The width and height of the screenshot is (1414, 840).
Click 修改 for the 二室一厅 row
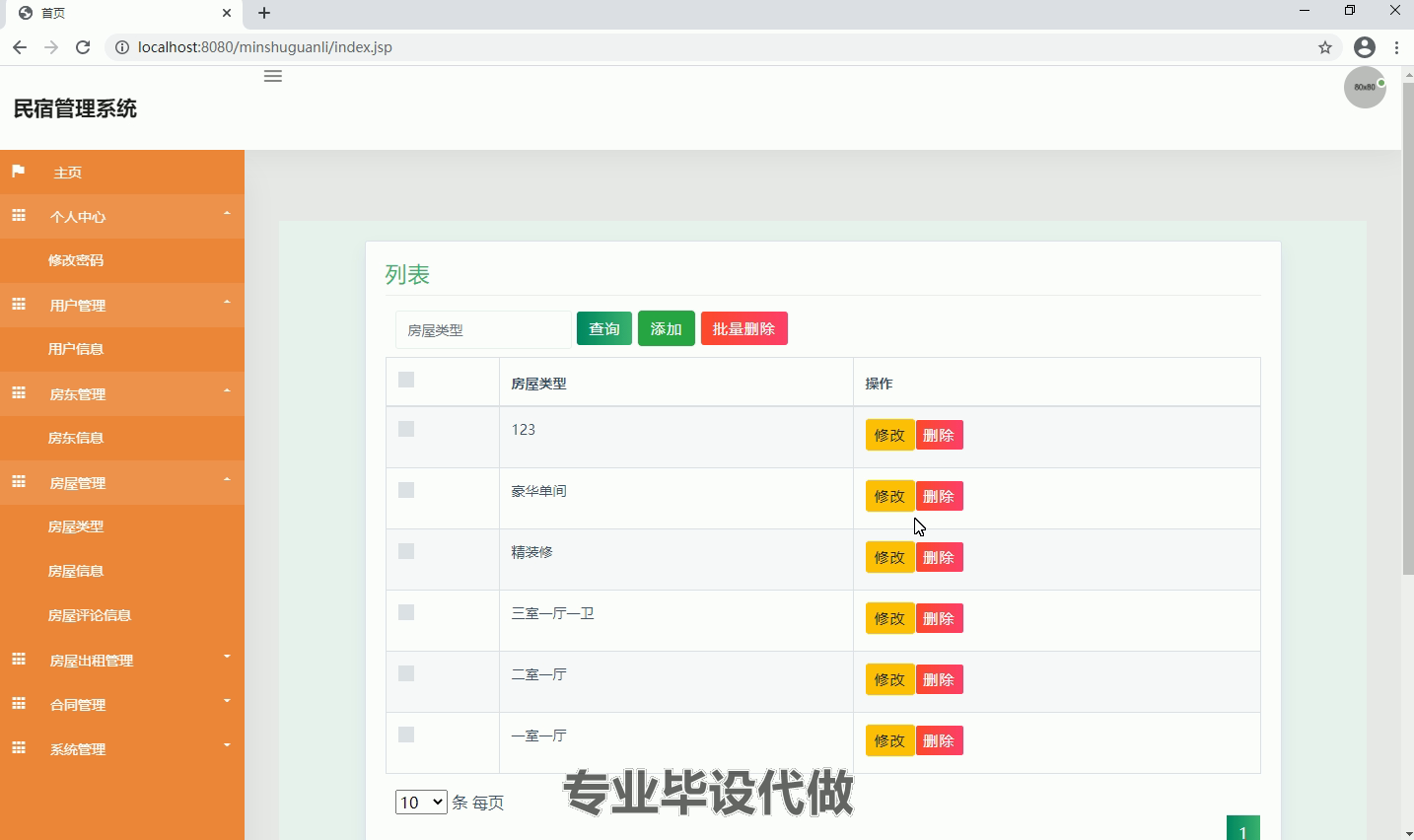pos(890,679)
